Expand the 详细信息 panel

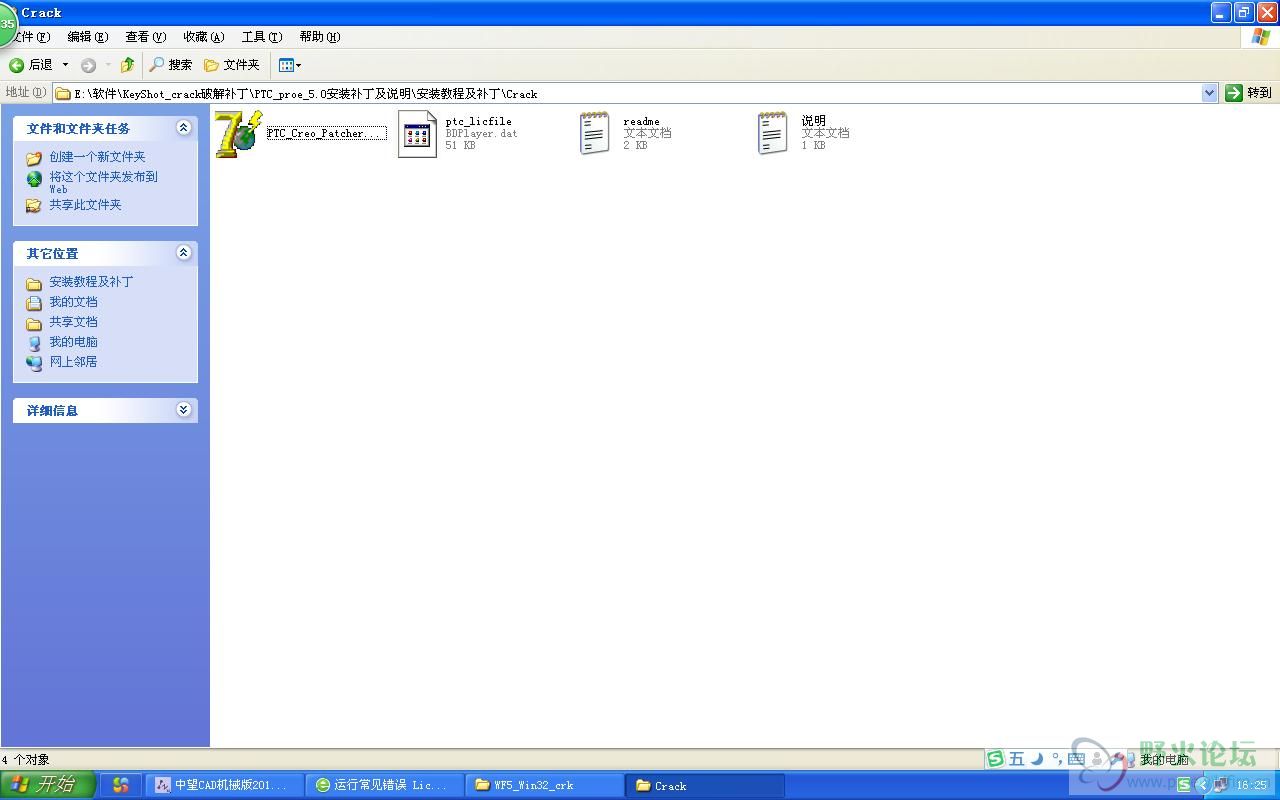tap(183, 410)
